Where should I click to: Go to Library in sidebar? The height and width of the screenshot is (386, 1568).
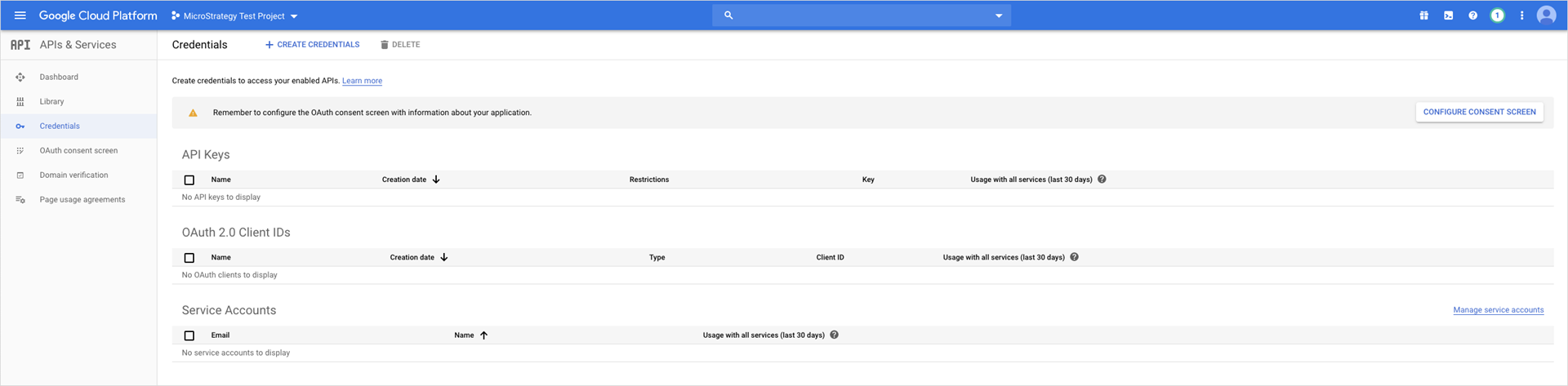coord(51,102)
